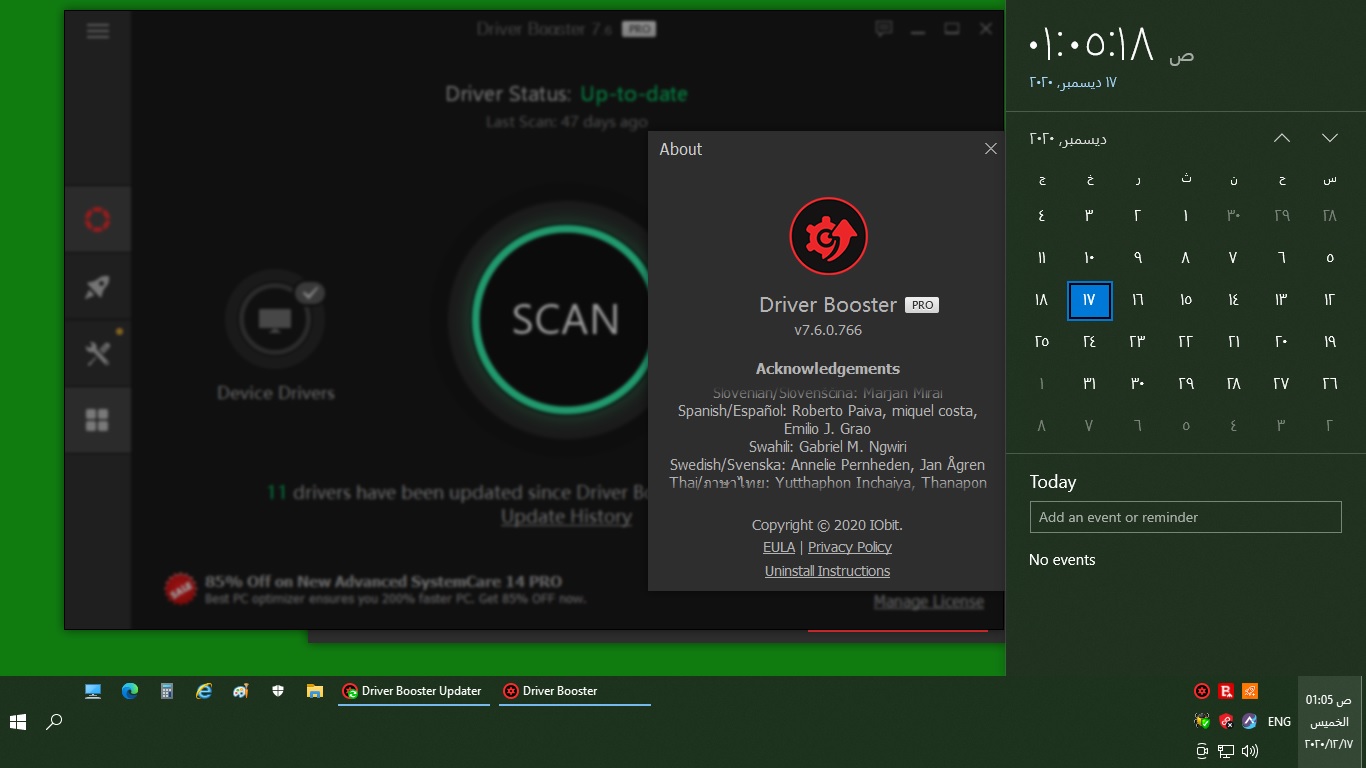Click the calendar month header ديسمبر، ٢٠٢٠
This screenshot has height=768, width=1366.
click(1068, 138)
